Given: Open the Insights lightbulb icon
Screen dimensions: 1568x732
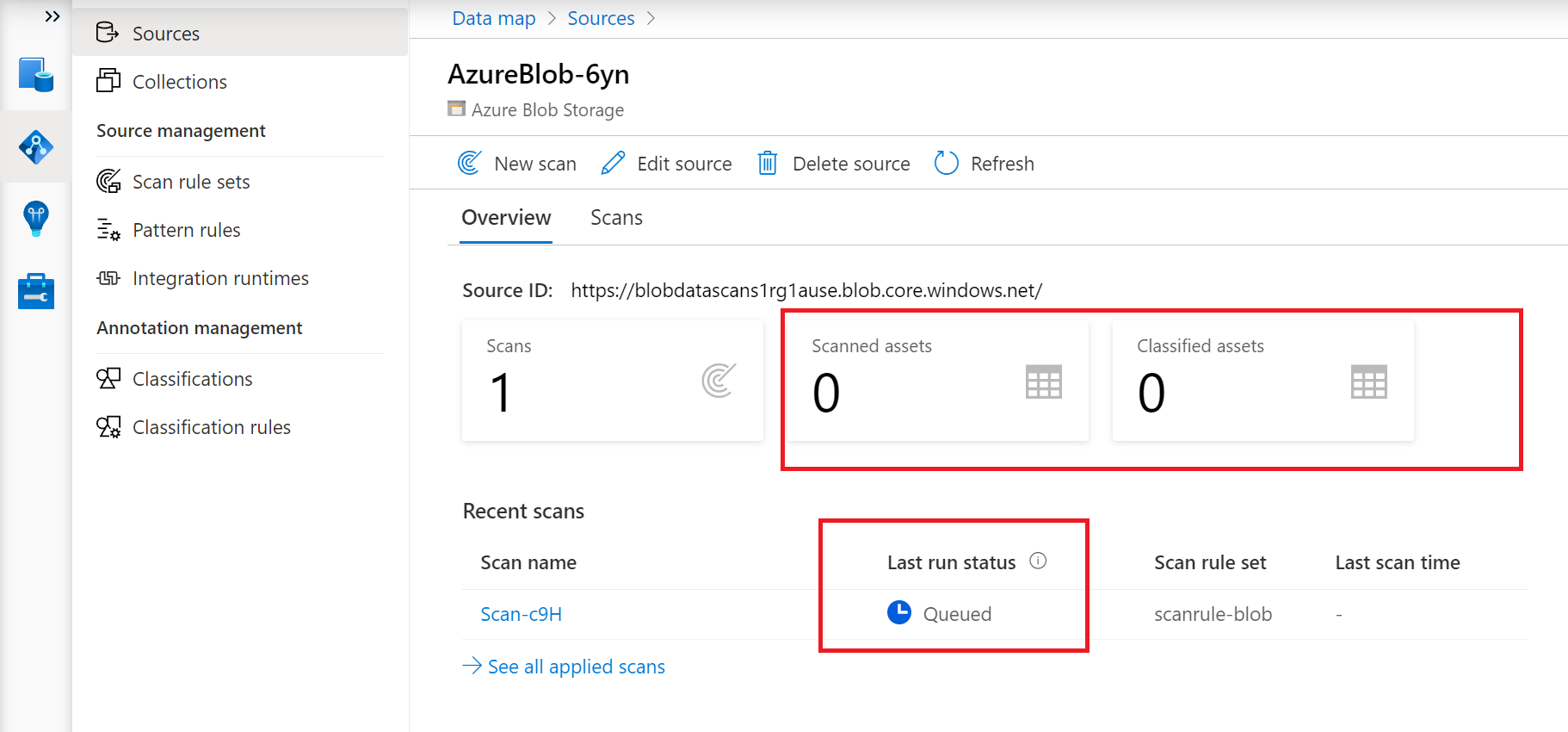Looking at the screenshot, I should [x=36, y=218].
